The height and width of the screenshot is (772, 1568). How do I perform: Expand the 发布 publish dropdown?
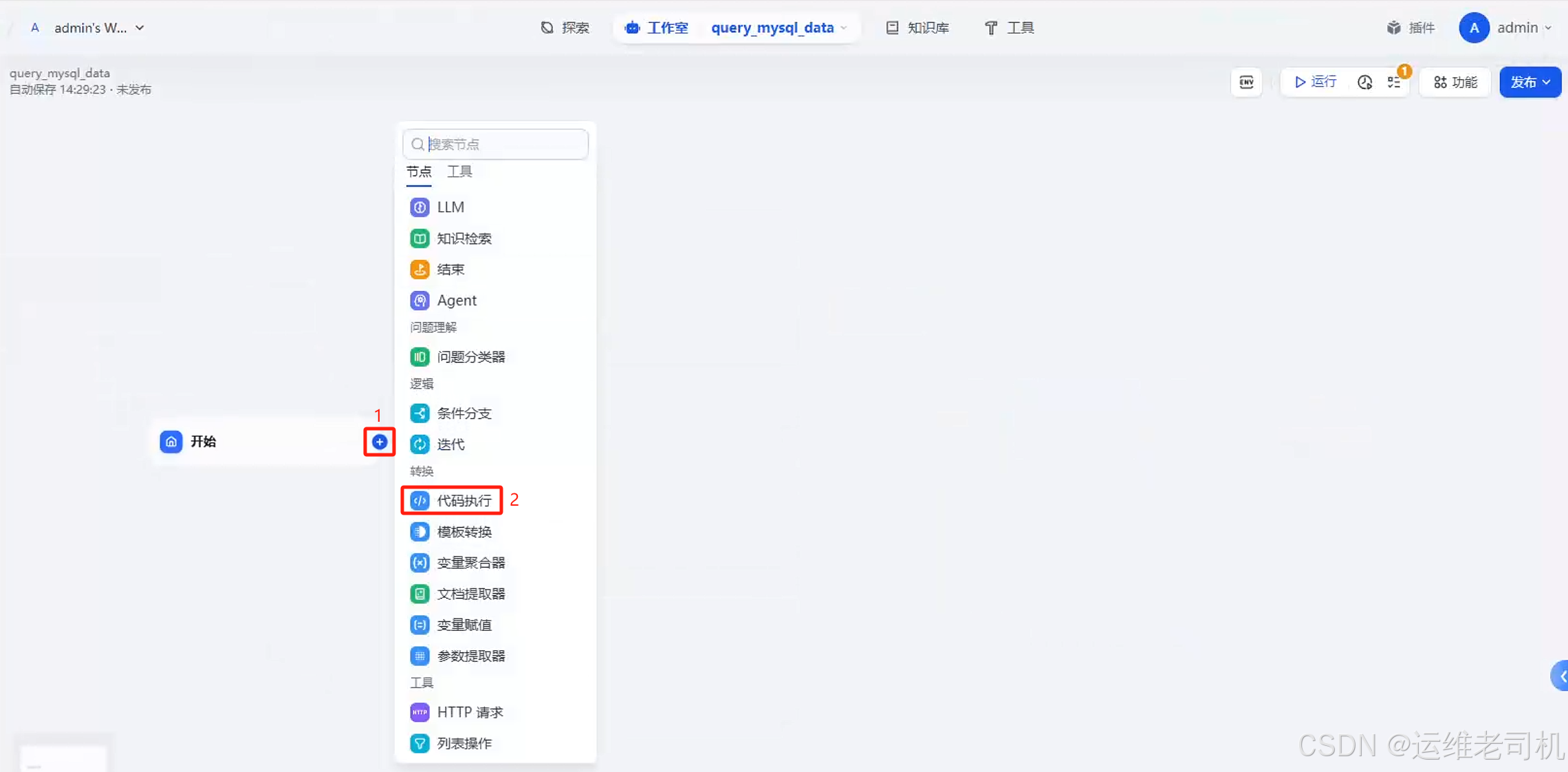[1529, 83]
